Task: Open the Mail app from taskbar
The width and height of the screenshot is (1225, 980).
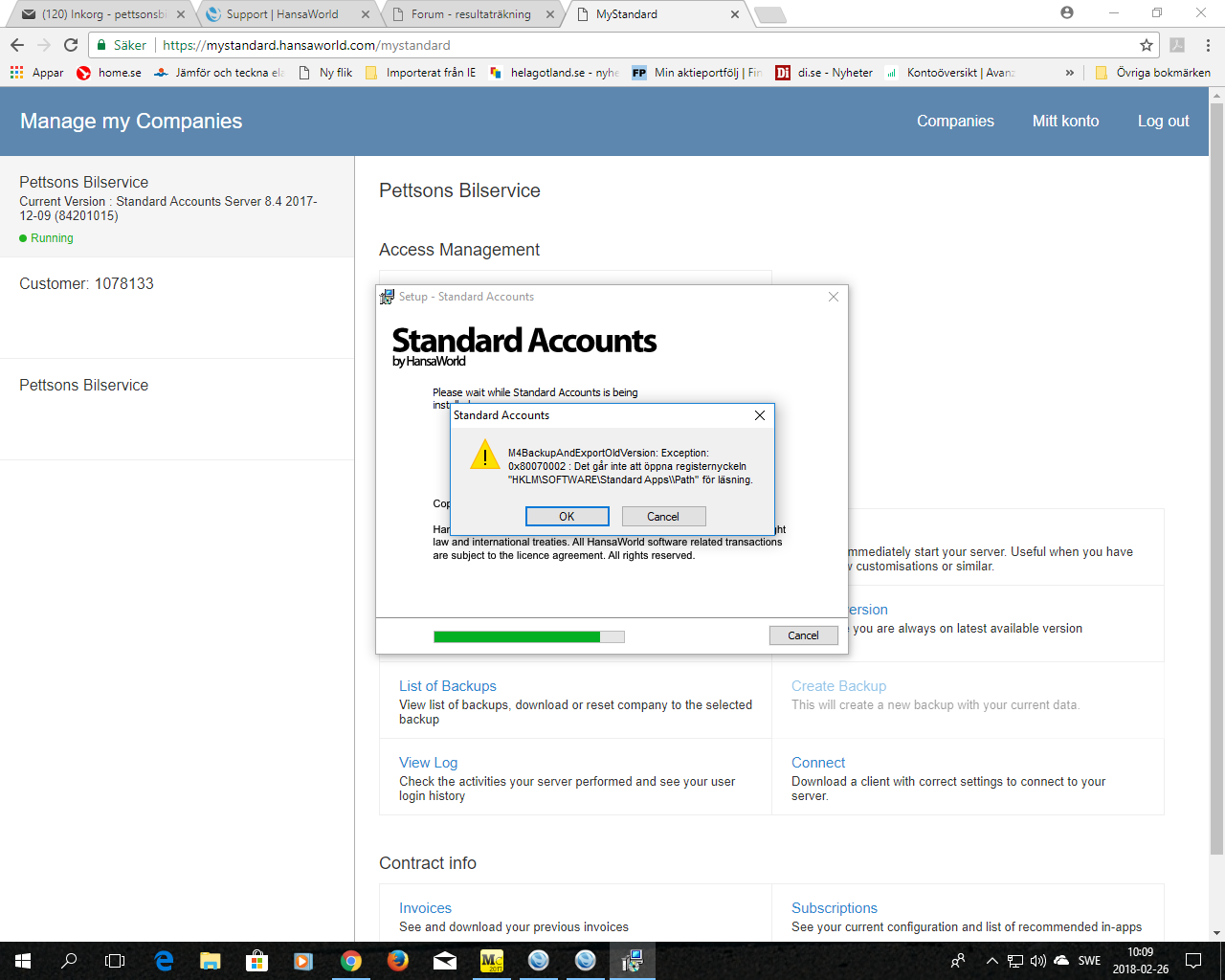Action: (445, 961)
